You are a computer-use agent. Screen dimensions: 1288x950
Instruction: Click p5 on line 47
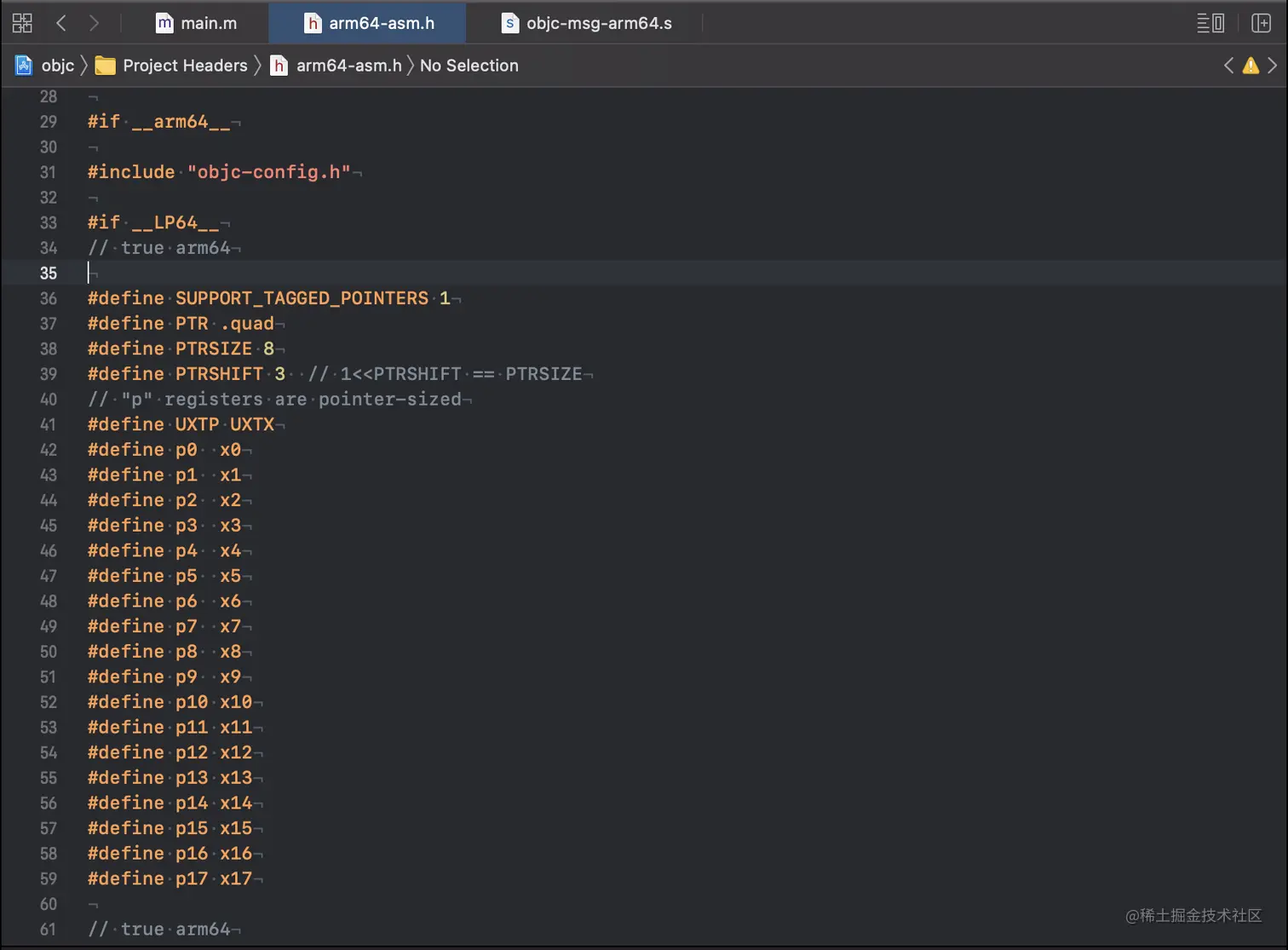click(x=187, y=576)
